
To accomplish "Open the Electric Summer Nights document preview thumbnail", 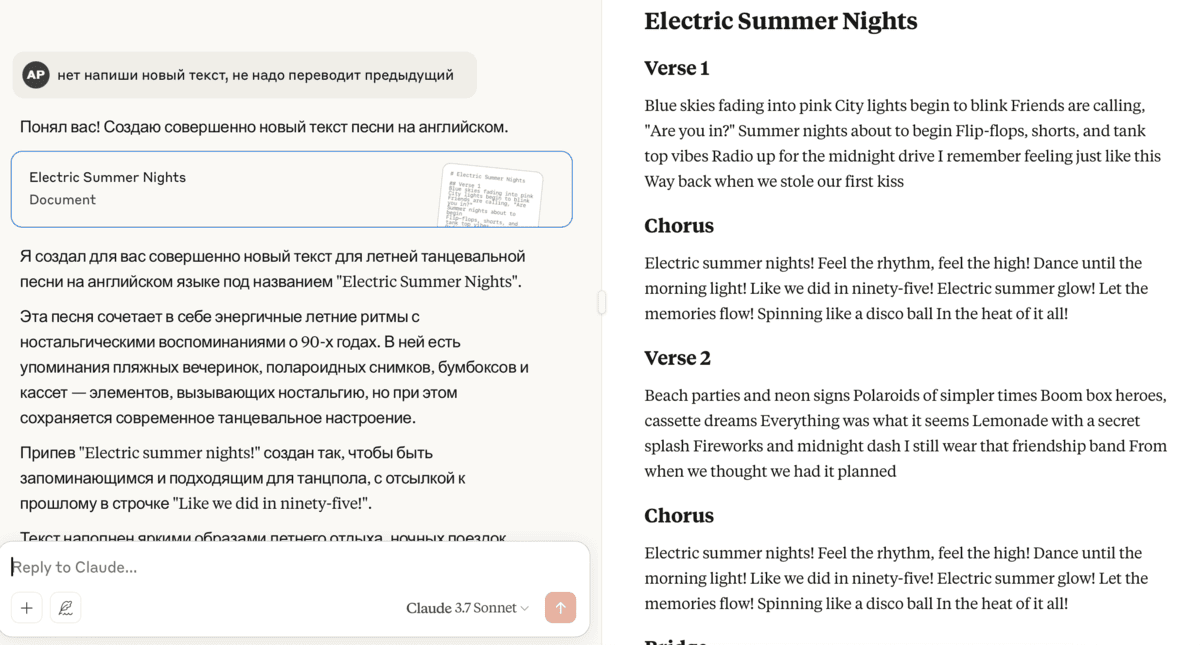I will click(491, 194).
